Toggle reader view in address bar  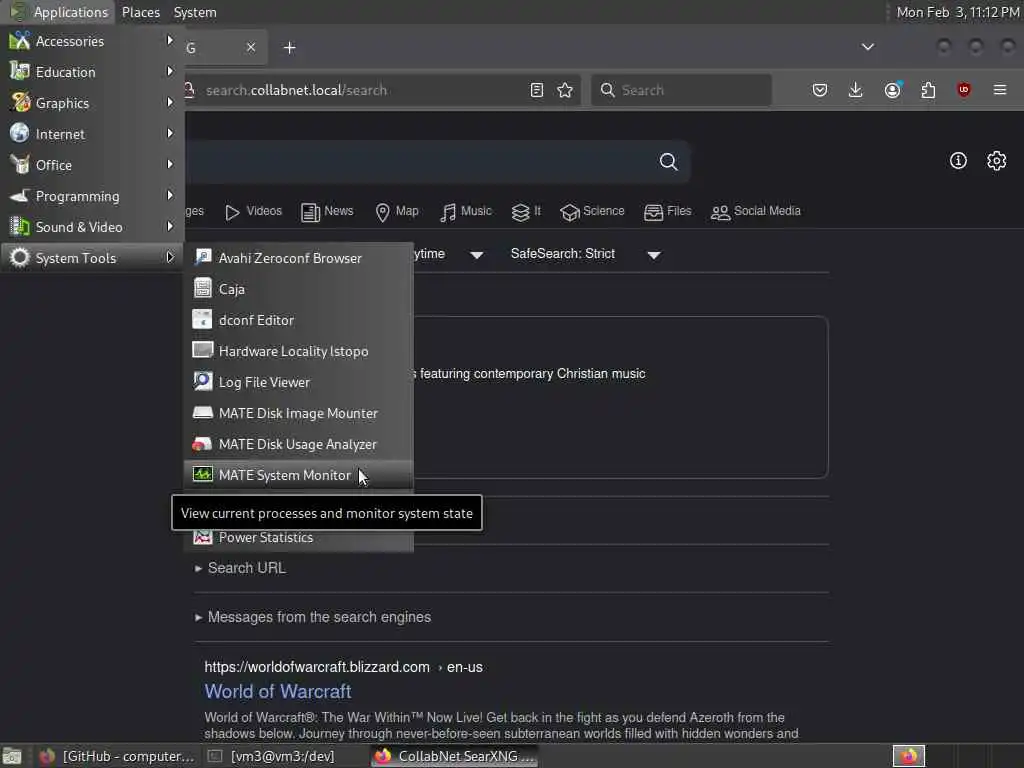point(536,90)
